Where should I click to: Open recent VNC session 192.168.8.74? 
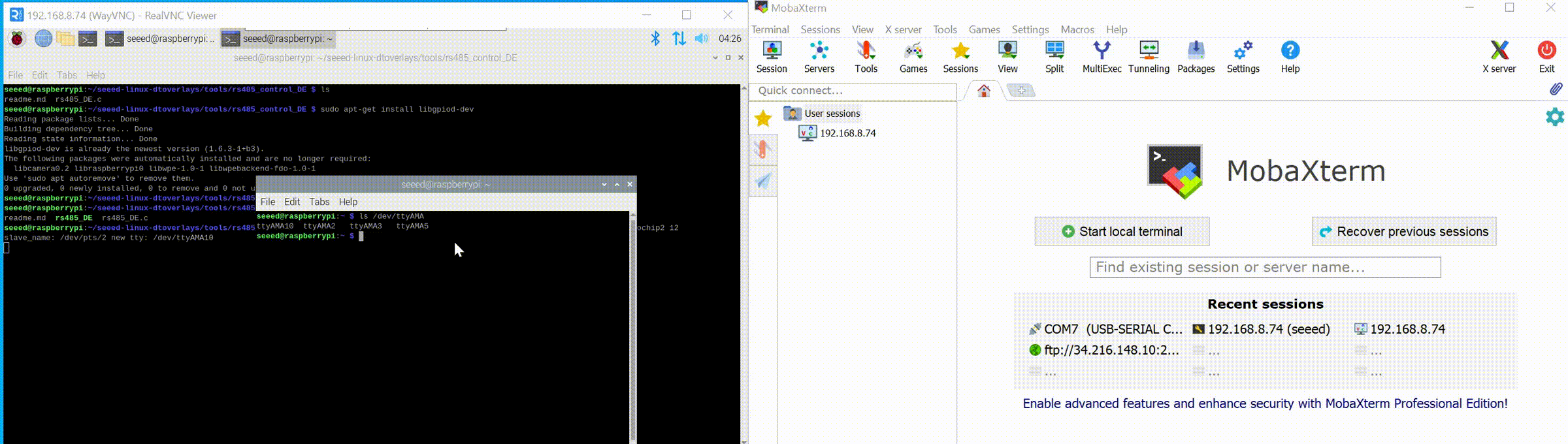(x=1399, y=329)
